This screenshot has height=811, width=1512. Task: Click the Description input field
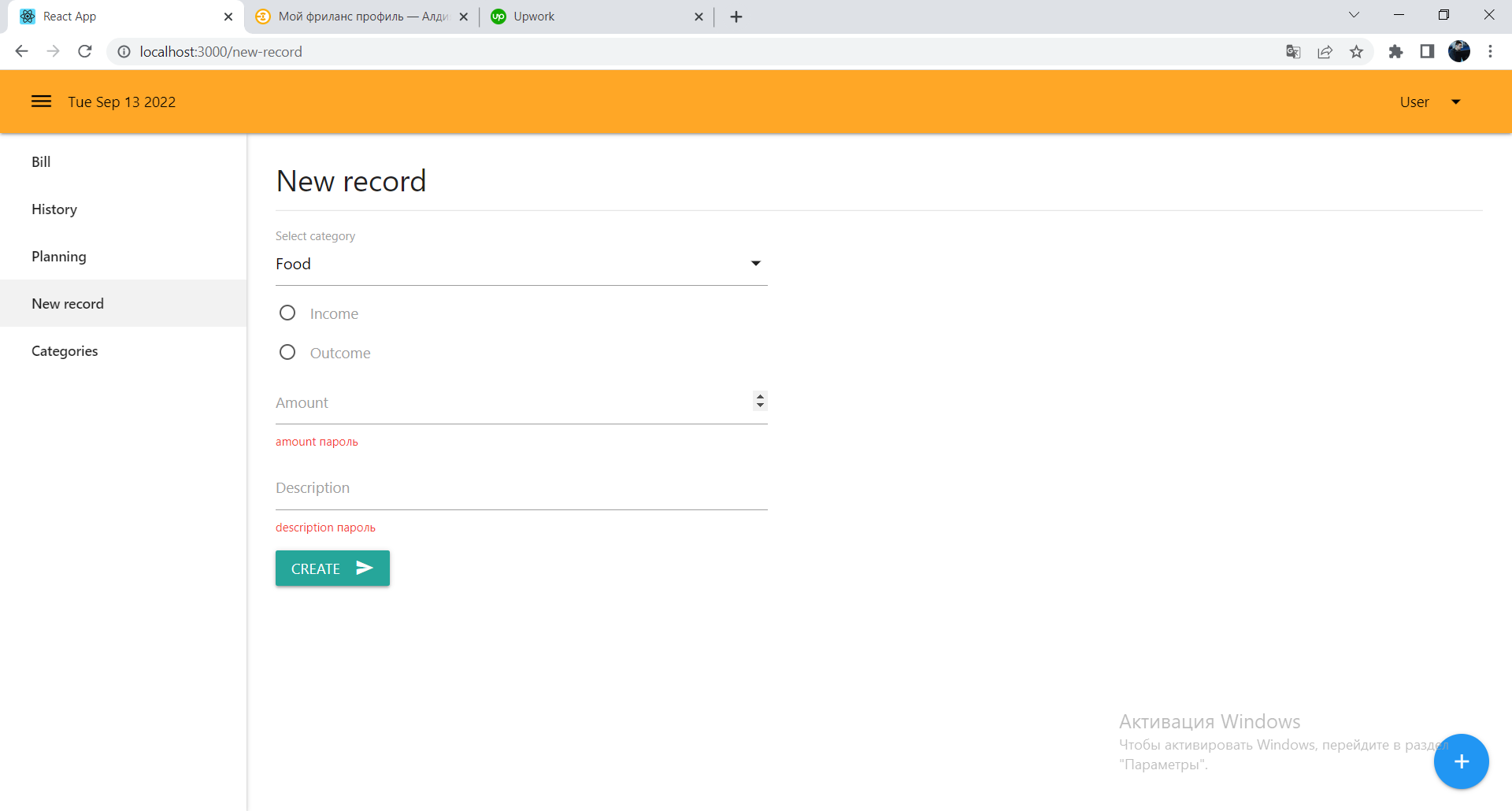point(521,488)
